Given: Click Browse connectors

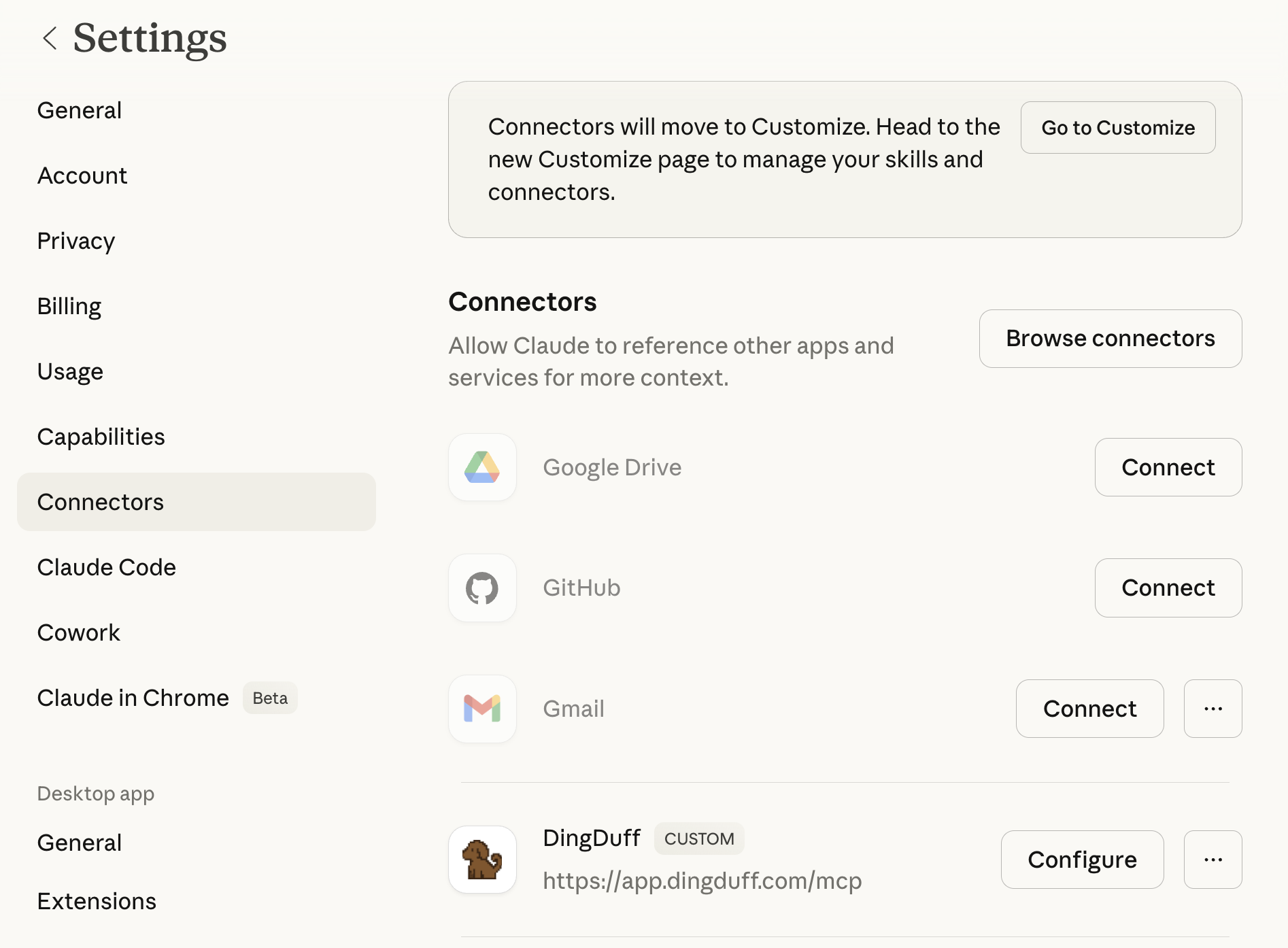Looking at the screenshot, I should point(1110,338).
